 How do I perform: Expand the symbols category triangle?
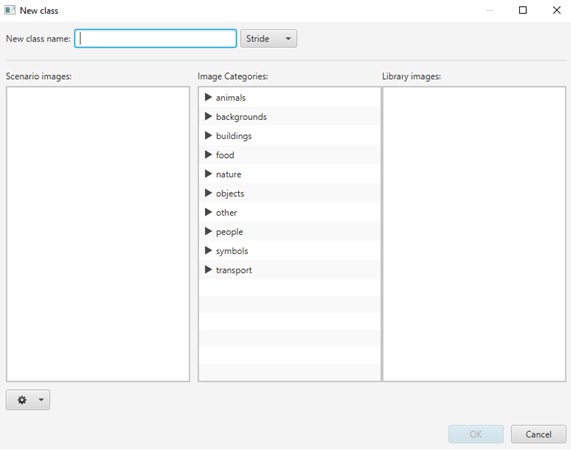point(208,250)
